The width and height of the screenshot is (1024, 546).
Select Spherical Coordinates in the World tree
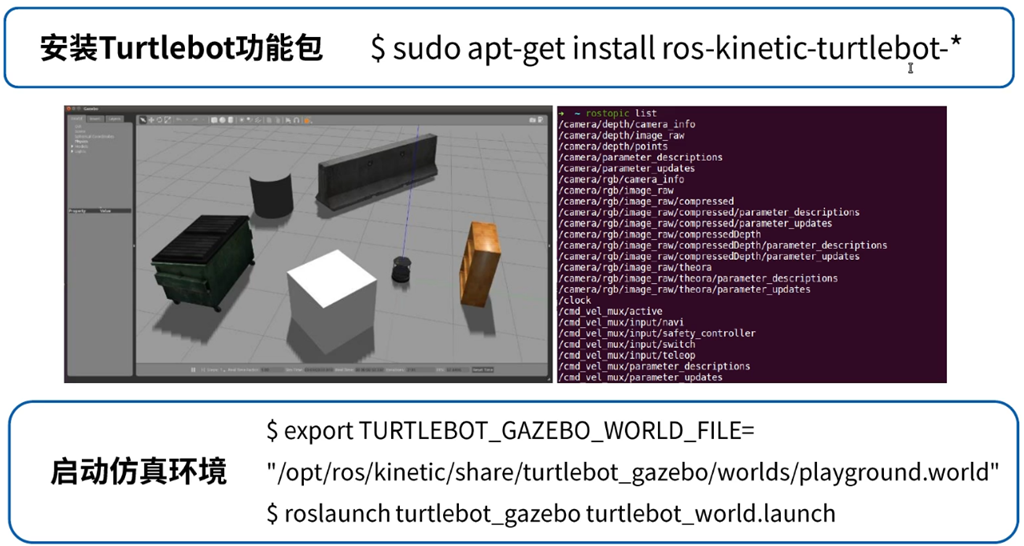tap(94, 136)
